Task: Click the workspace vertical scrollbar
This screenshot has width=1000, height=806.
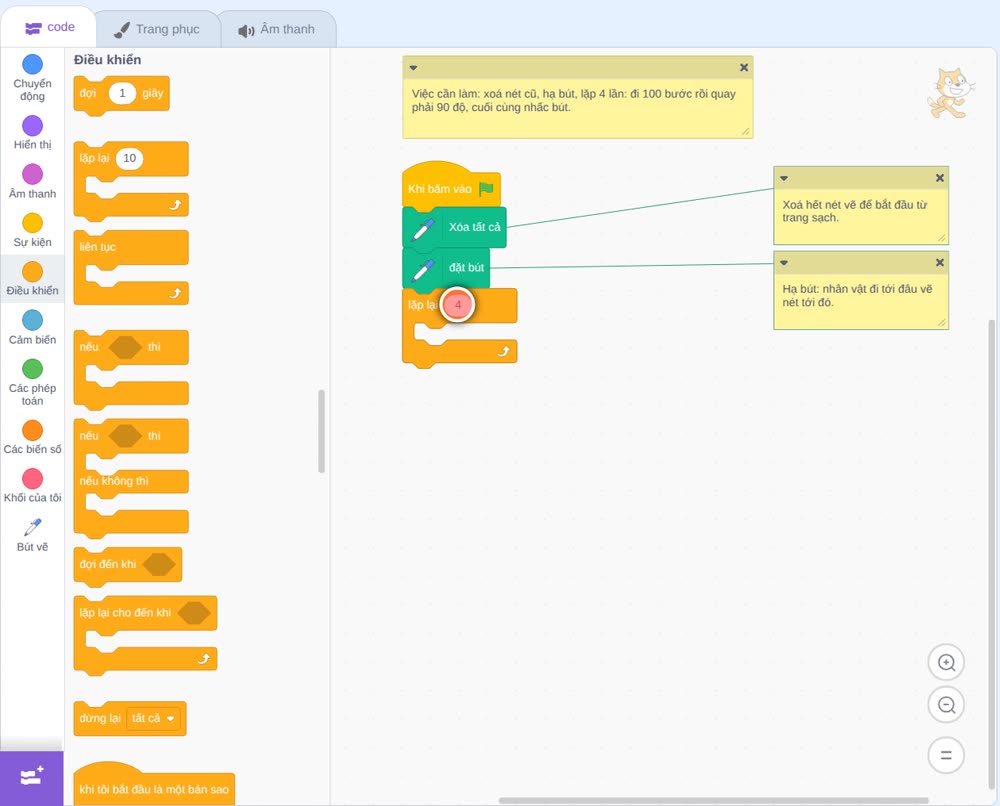Action: [992, 553]
